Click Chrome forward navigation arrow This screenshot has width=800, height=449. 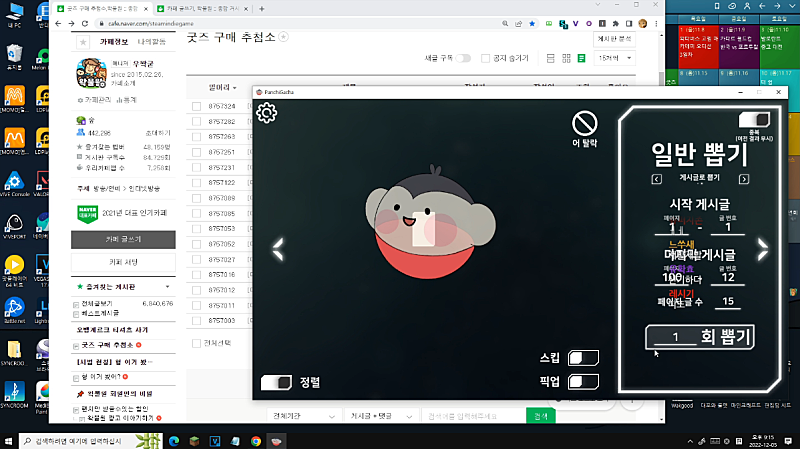pos(71,23)
